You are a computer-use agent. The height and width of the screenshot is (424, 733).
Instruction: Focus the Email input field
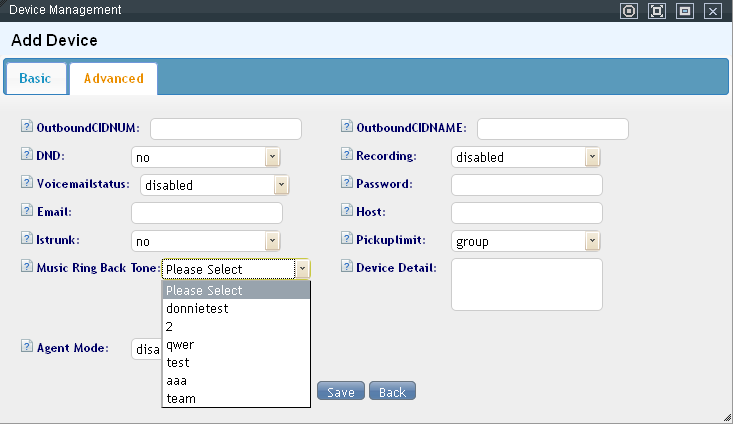tap(207, 213)
